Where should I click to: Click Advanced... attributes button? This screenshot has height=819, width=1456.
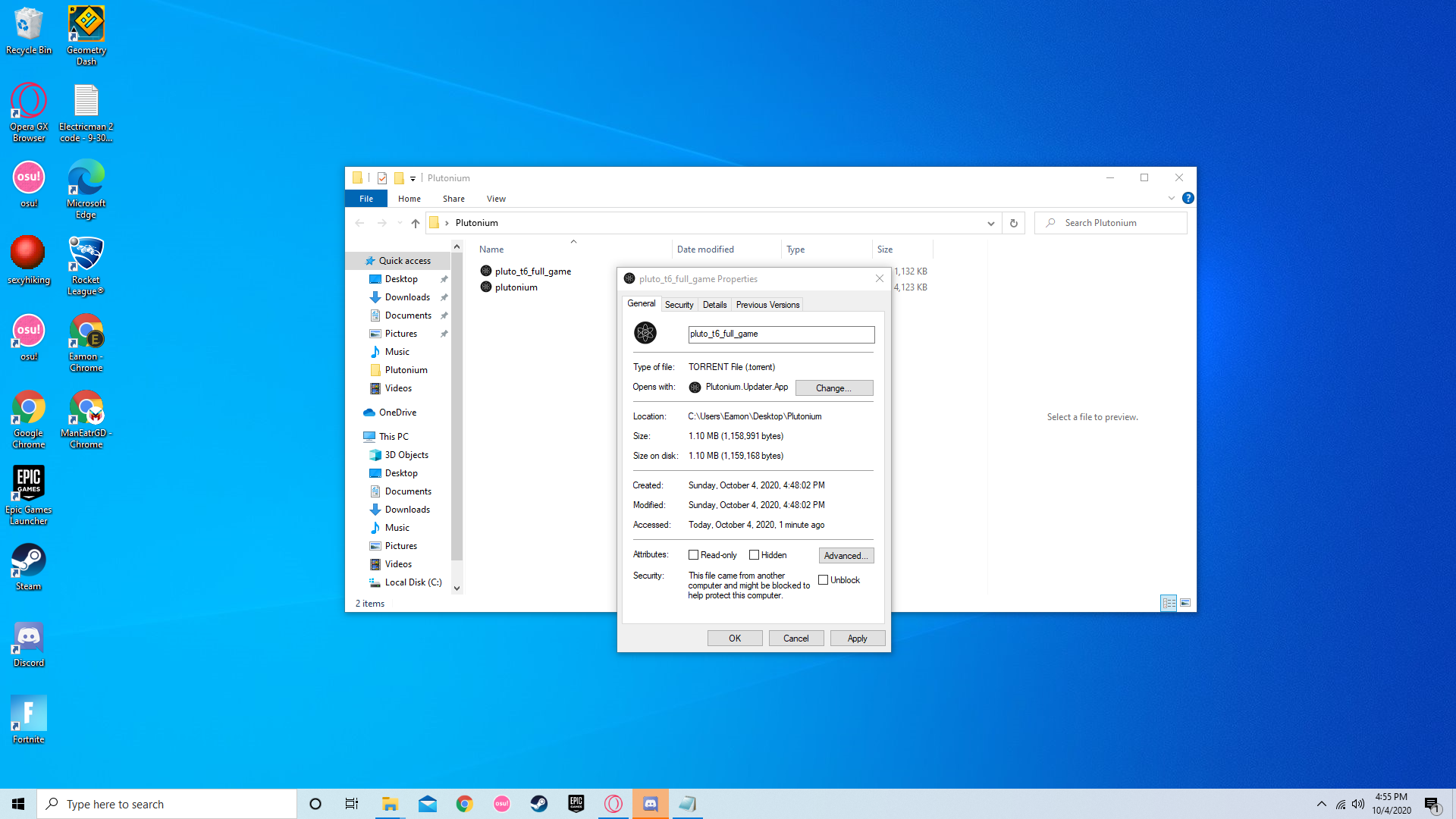[x=846, y=556]
